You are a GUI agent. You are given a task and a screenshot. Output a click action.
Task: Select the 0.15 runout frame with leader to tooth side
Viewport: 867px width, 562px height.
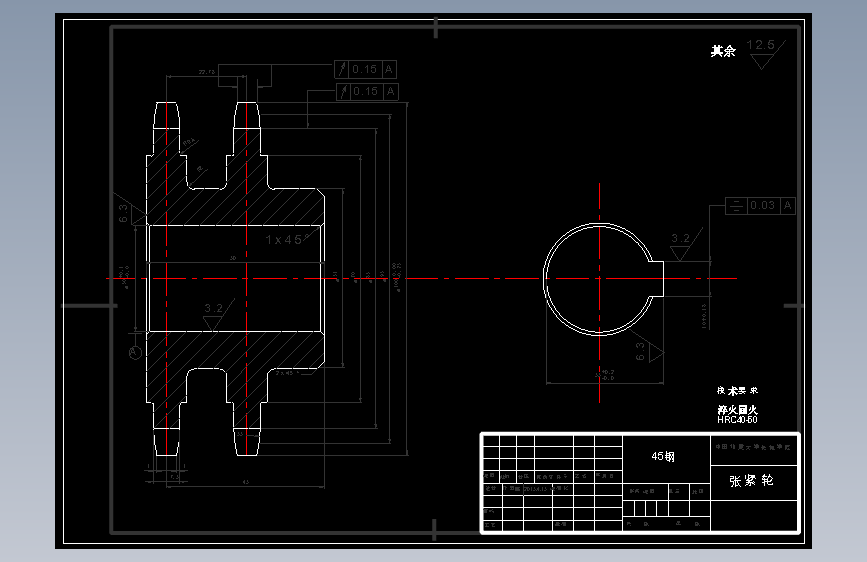(x=367, y=91)
